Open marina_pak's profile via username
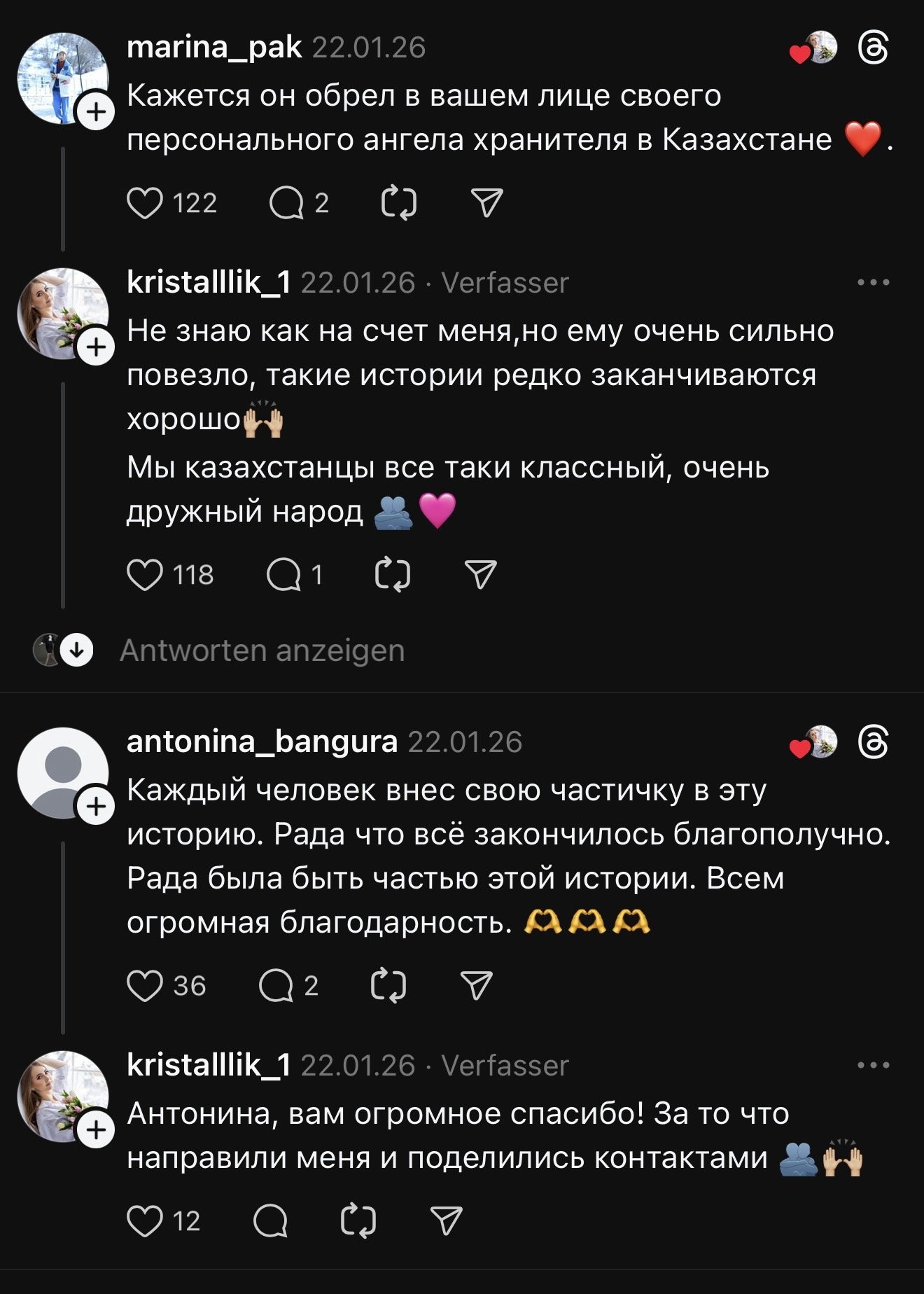This screenshot has width=924, height=1294. 214,48
